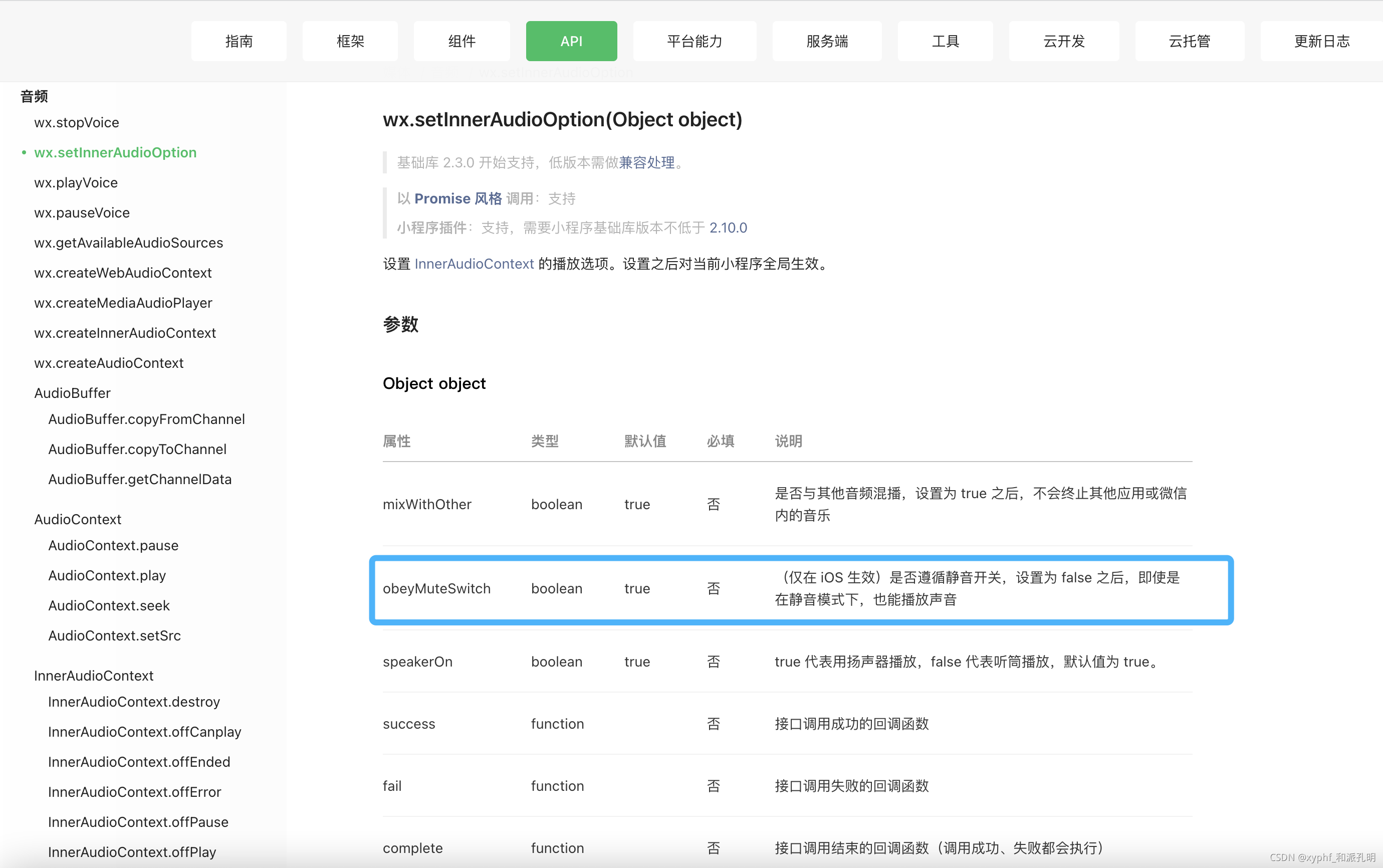The image size is (1383, 868).
Task: Open the 云开发 tab
Action: click(x=1063, y=41)
